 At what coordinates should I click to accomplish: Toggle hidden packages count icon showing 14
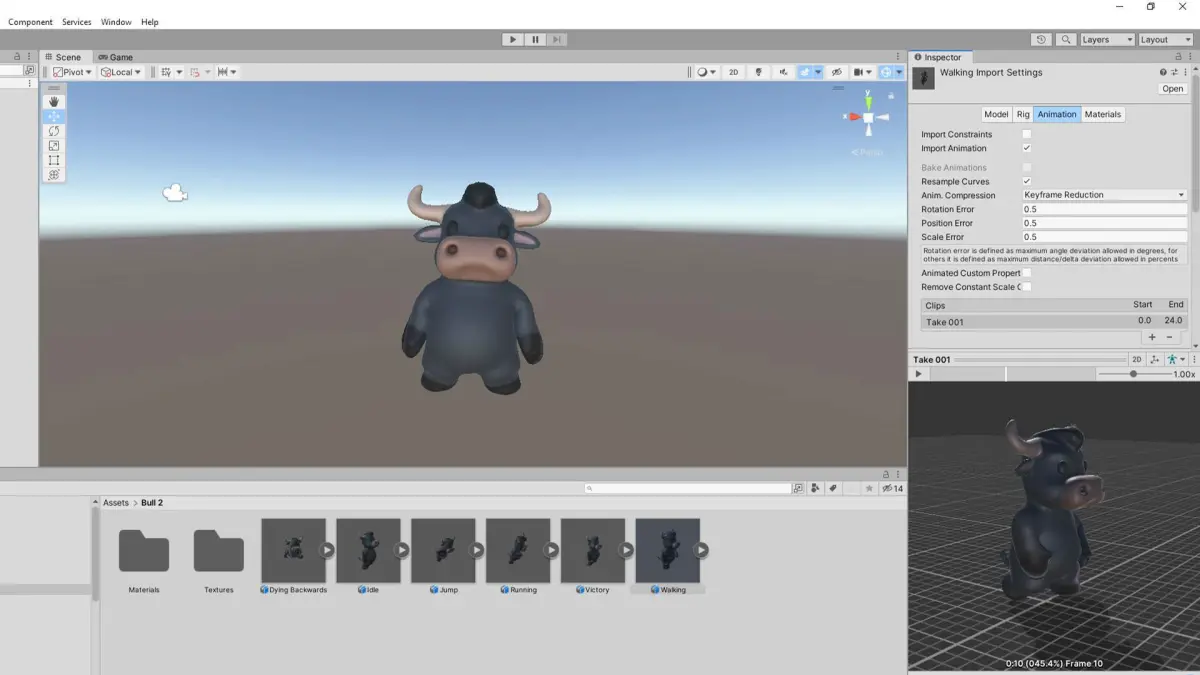(892, 489)
